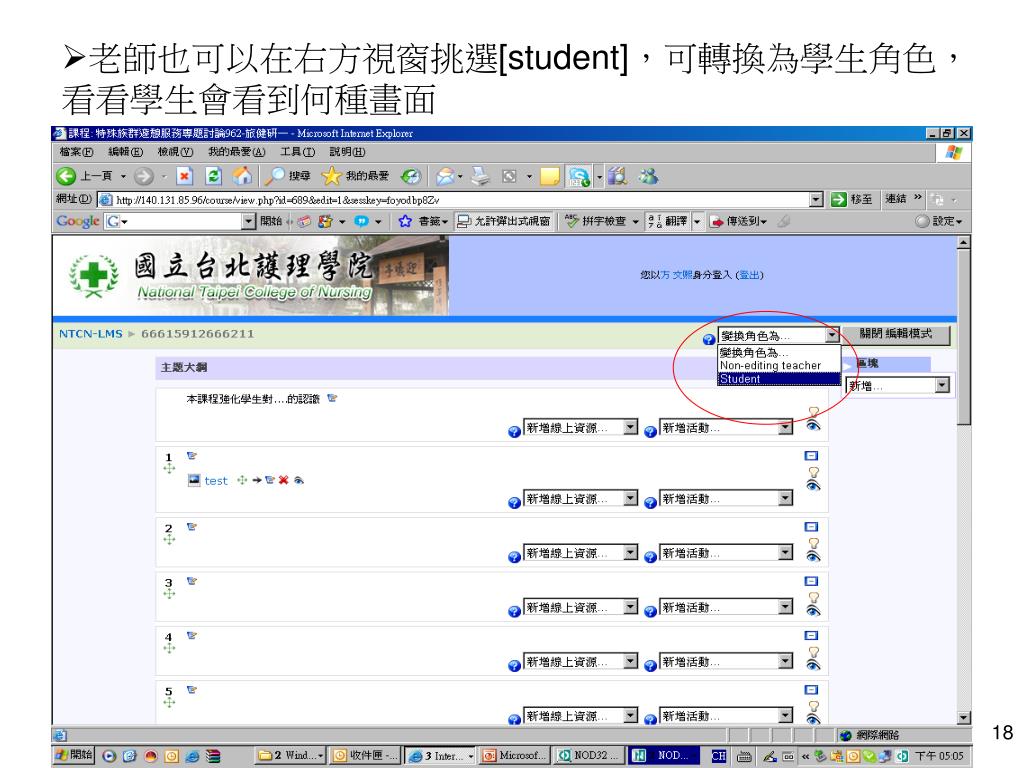Edit summary icon for week 1

[x=191, y=456]
